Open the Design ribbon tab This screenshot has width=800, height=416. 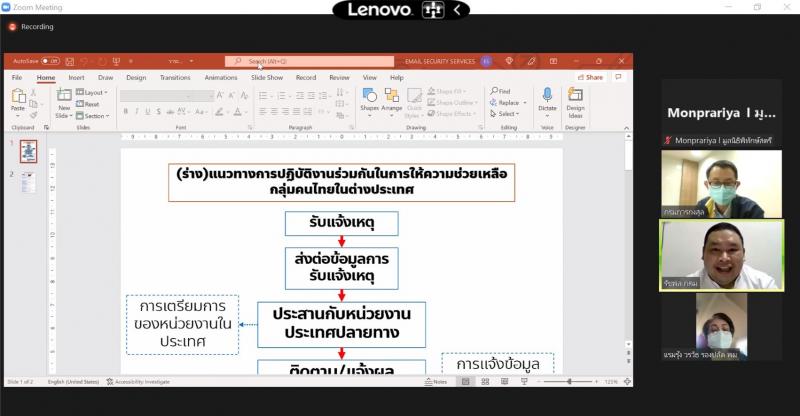136,78
